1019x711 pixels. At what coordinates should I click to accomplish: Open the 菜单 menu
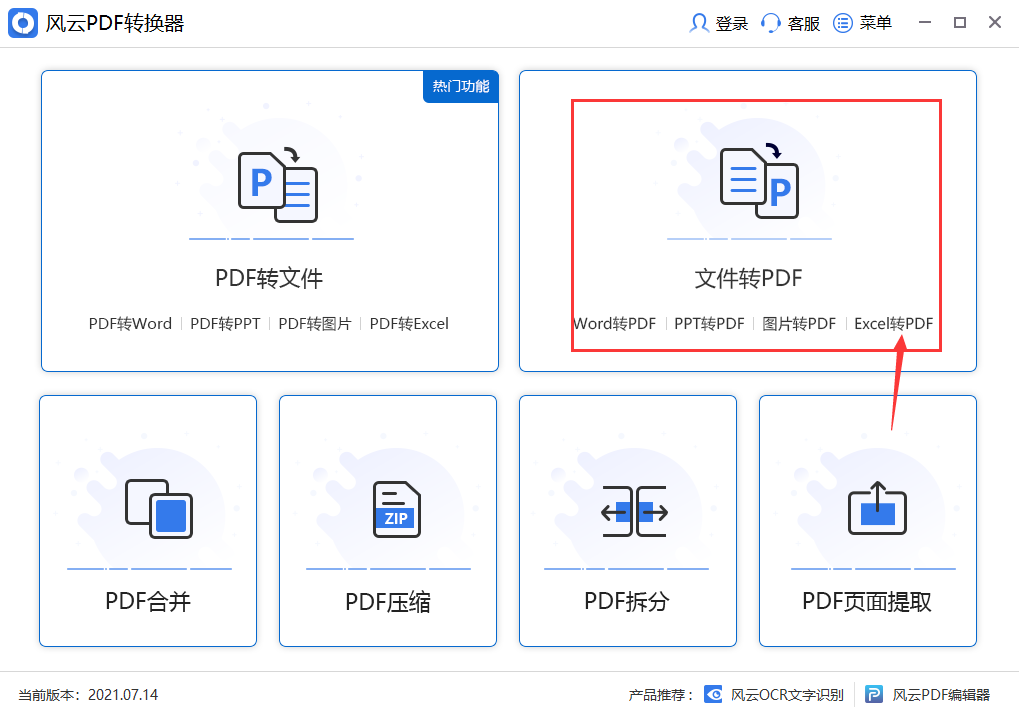(x=875, y=23)
